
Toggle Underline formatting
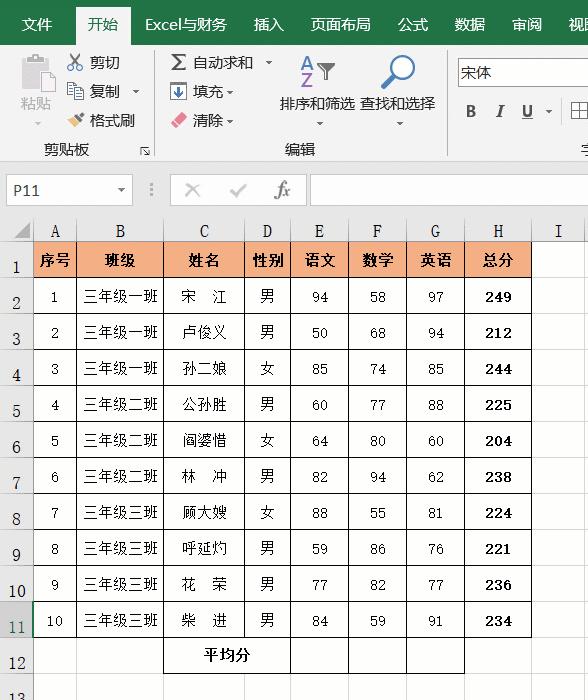(x=527, y=111)
